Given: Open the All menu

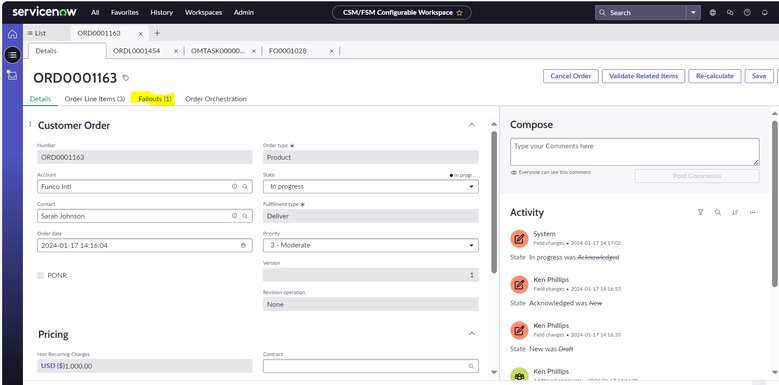Looking at the screenshot, I should (x=95, y=12).
